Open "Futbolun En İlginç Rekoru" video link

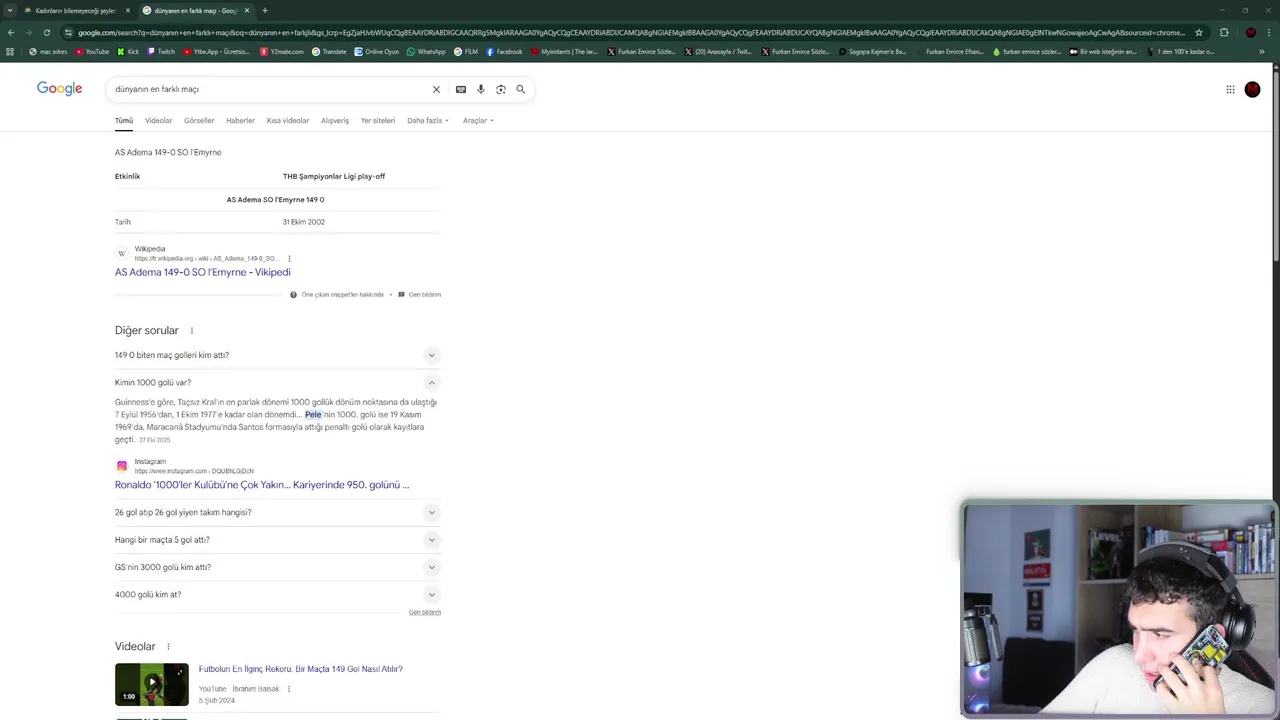pyautogui.click(x=300, y=669)
